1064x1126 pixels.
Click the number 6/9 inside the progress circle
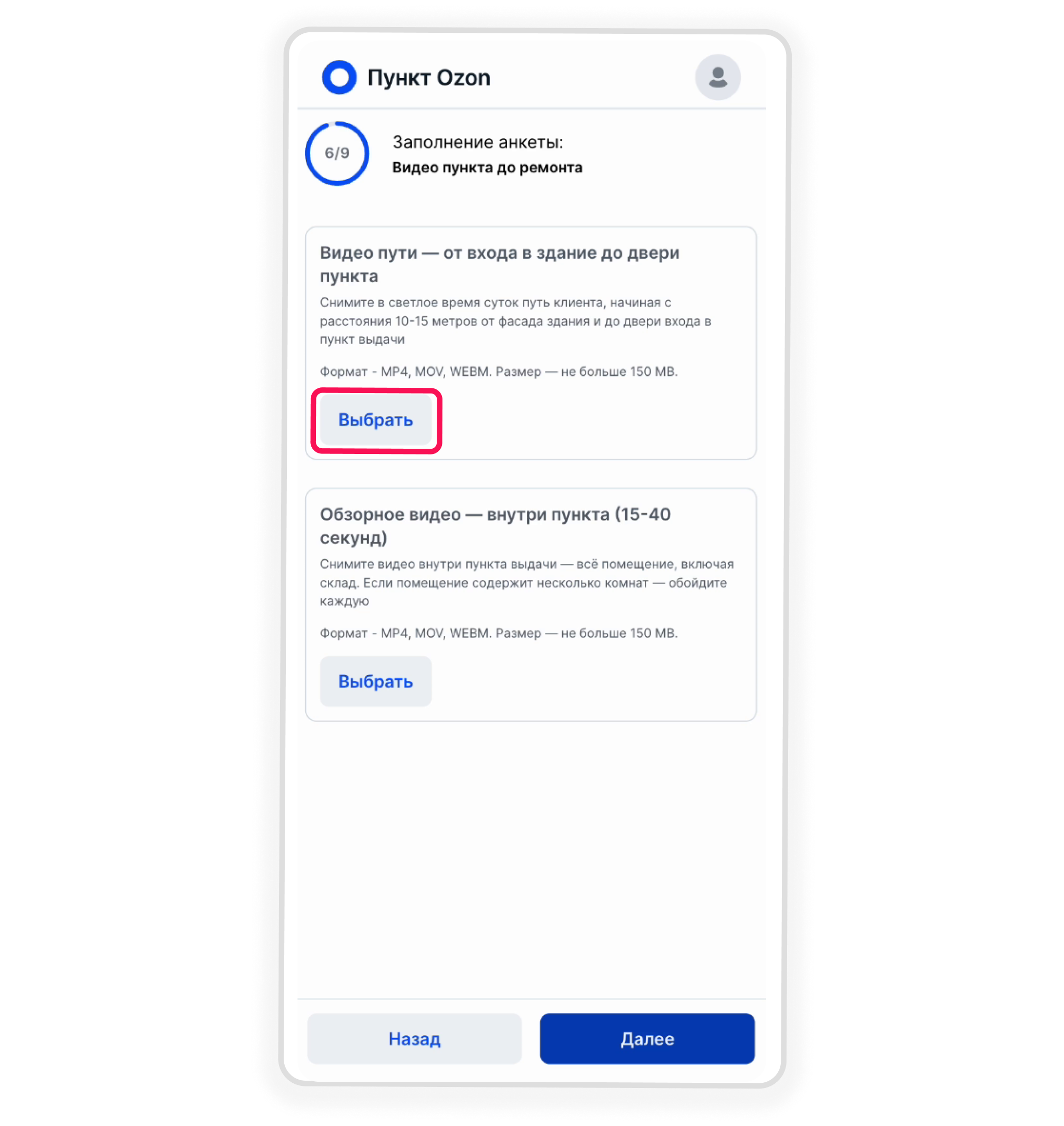coord(337,153)
